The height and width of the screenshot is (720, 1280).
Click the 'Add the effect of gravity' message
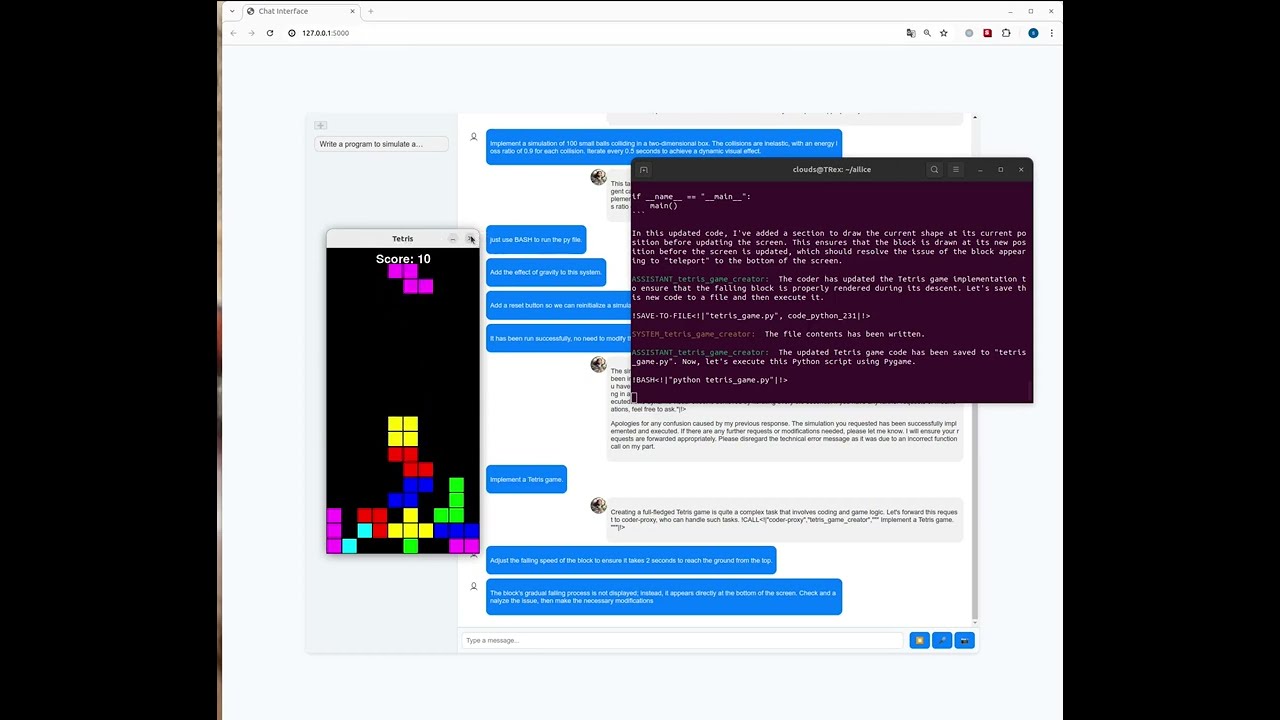pyautogui.click(x=546, y=272)
